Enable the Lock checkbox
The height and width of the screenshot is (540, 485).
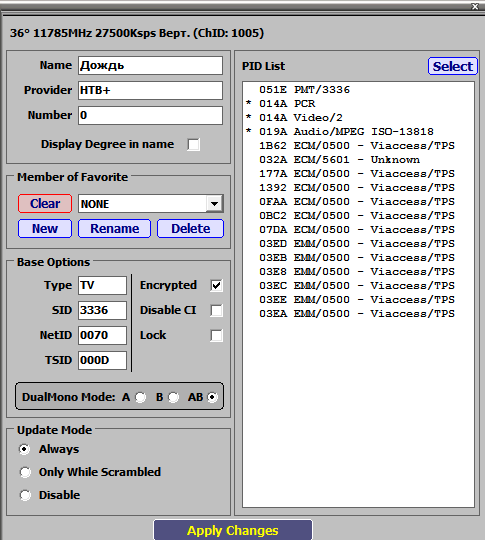coord(216,335)
